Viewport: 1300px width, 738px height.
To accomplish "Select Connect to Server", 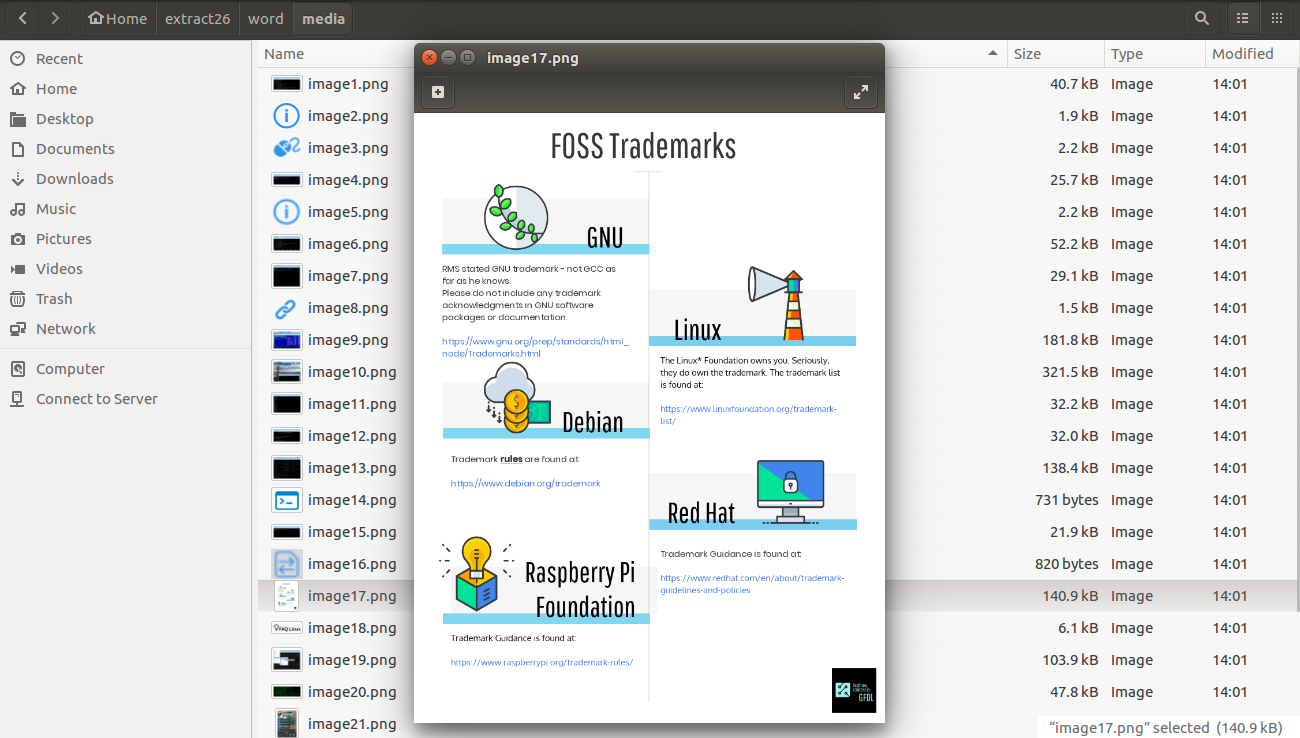I will coord(96,399).
